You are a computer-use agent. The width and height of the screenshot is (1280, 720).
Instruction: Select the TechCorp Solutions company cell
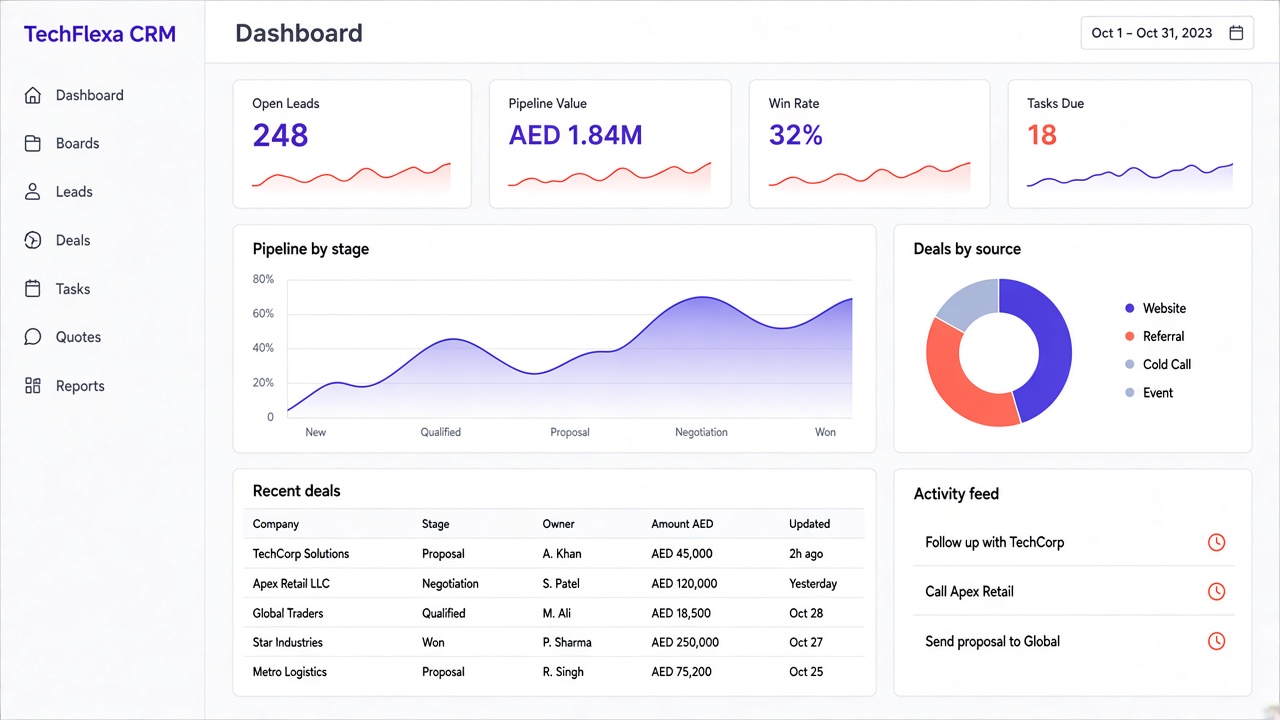coord(301,553)
